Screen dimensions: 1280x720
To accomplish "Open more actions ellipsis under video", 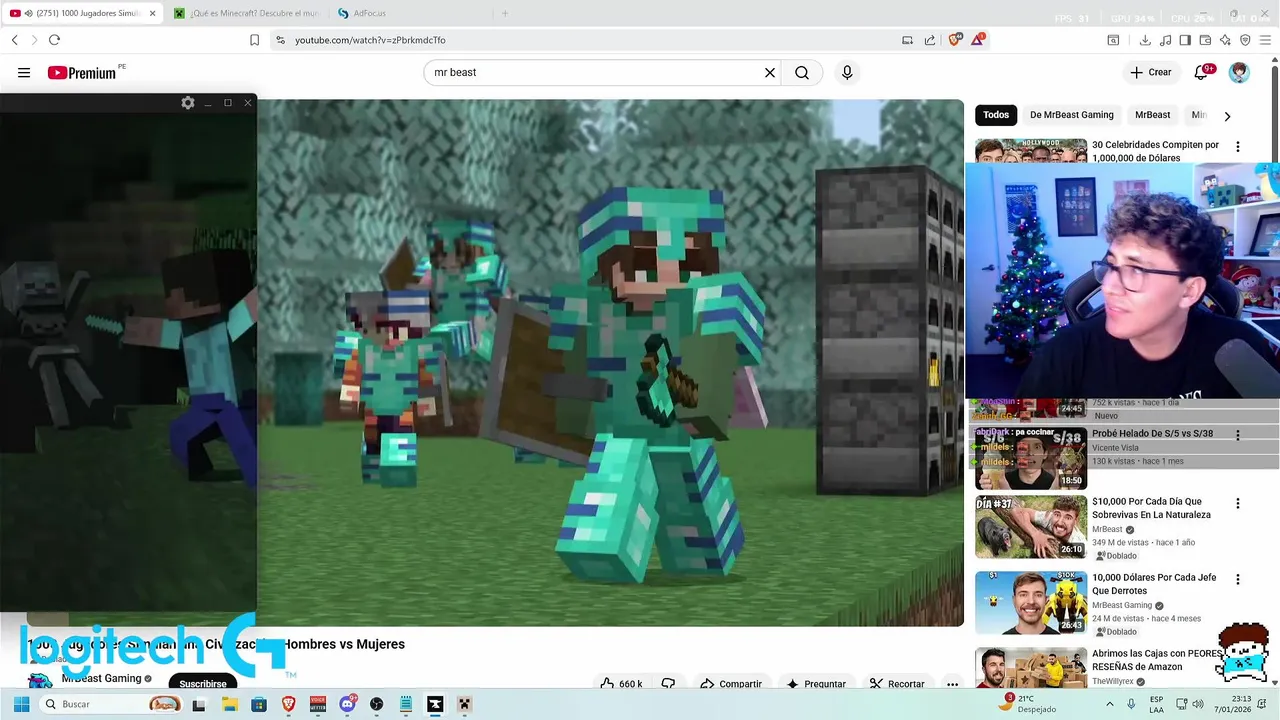I will point(952,684).
